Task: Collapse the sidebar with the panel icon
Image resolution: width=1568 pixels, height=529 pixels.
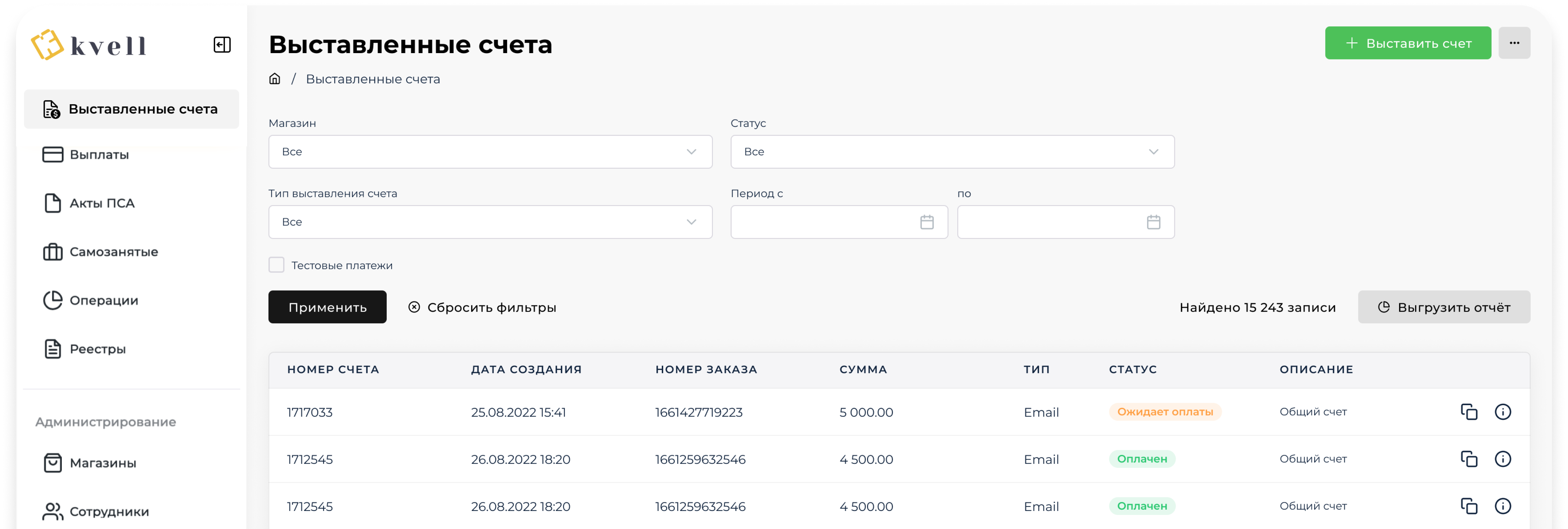Action: [222, 44]
